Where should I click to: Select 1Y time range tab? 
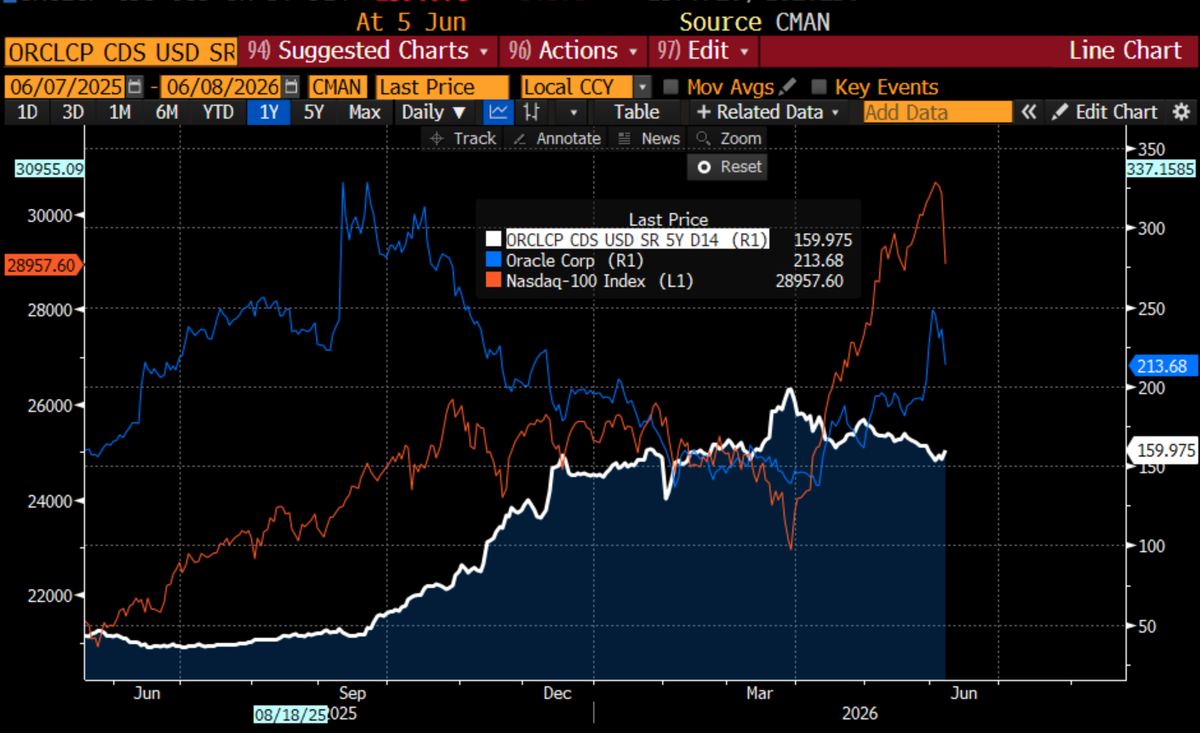pos(268,112)
